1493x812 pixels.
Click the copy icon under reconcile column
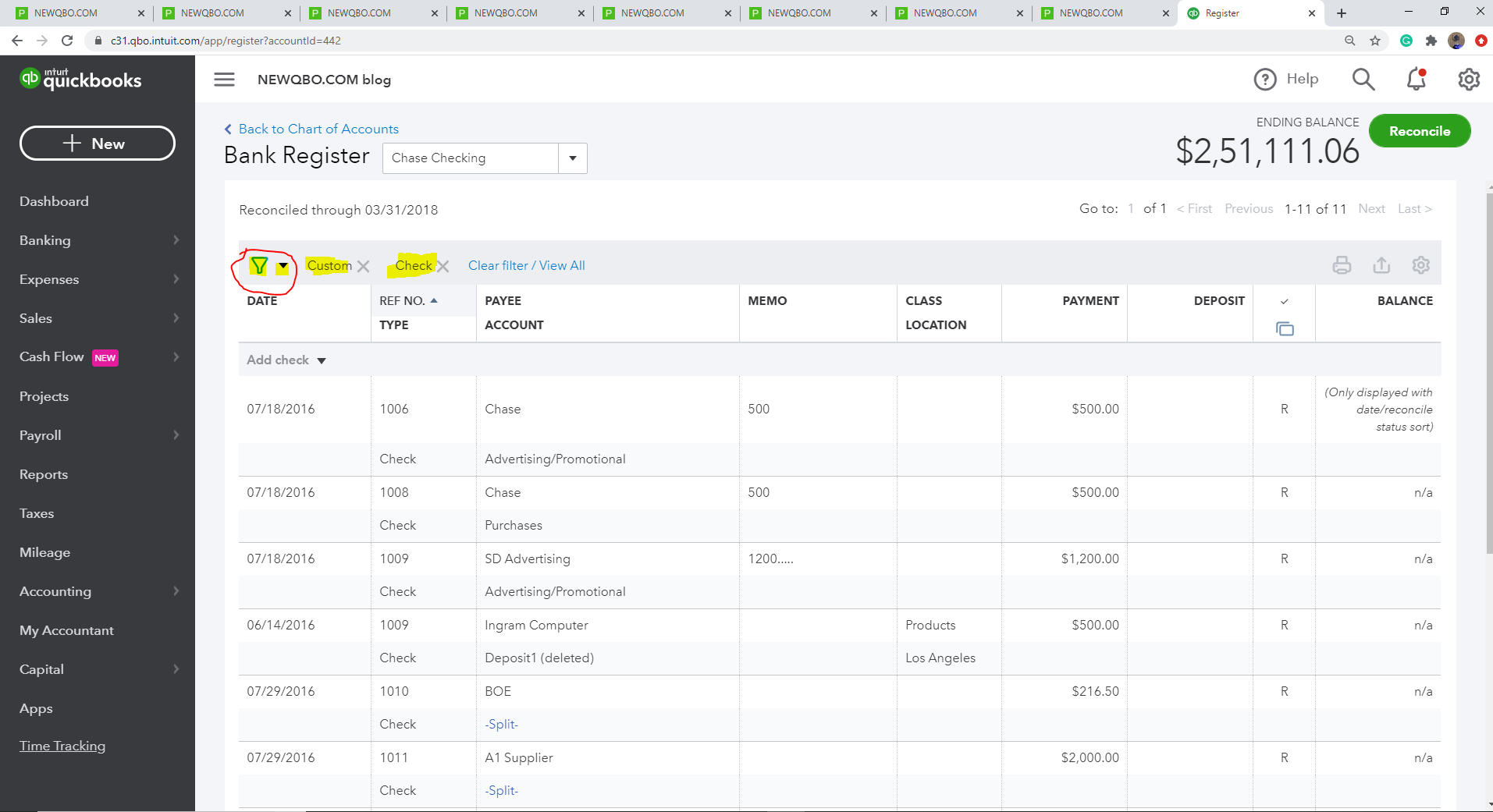[1285, 328]
